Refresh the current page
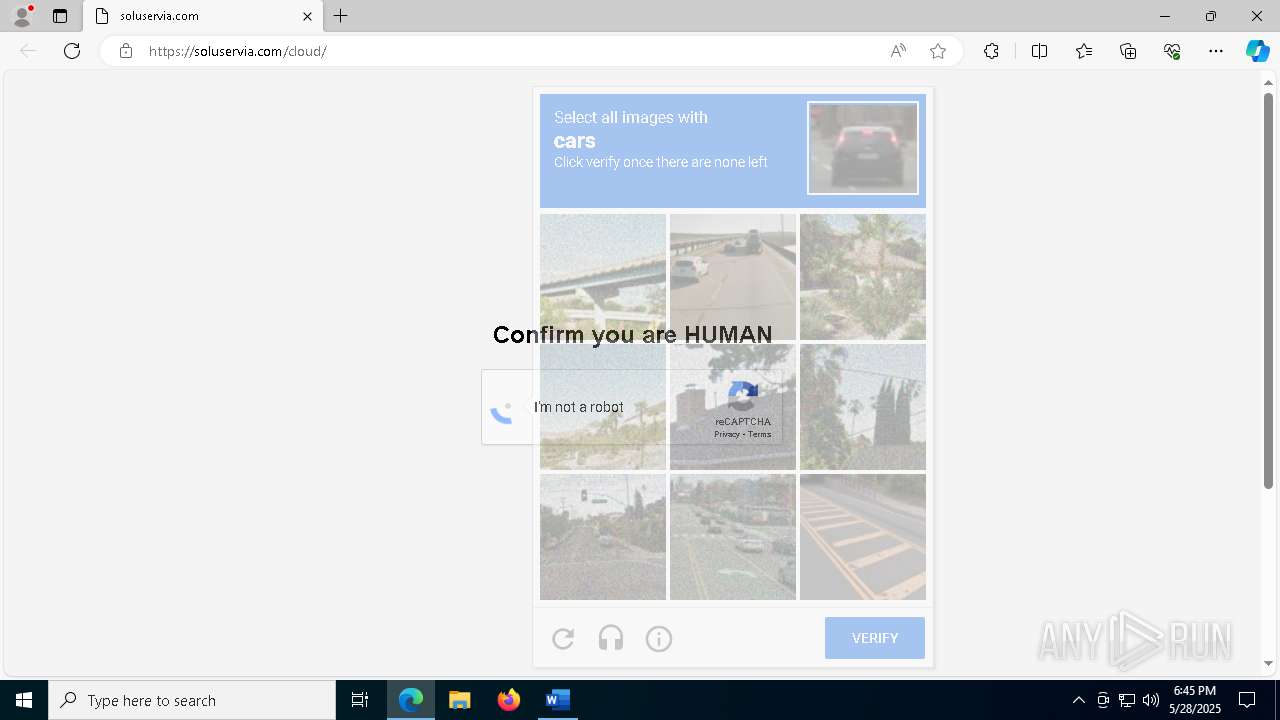The width and height of the screenshot is (1280, 720). point(72,51)
